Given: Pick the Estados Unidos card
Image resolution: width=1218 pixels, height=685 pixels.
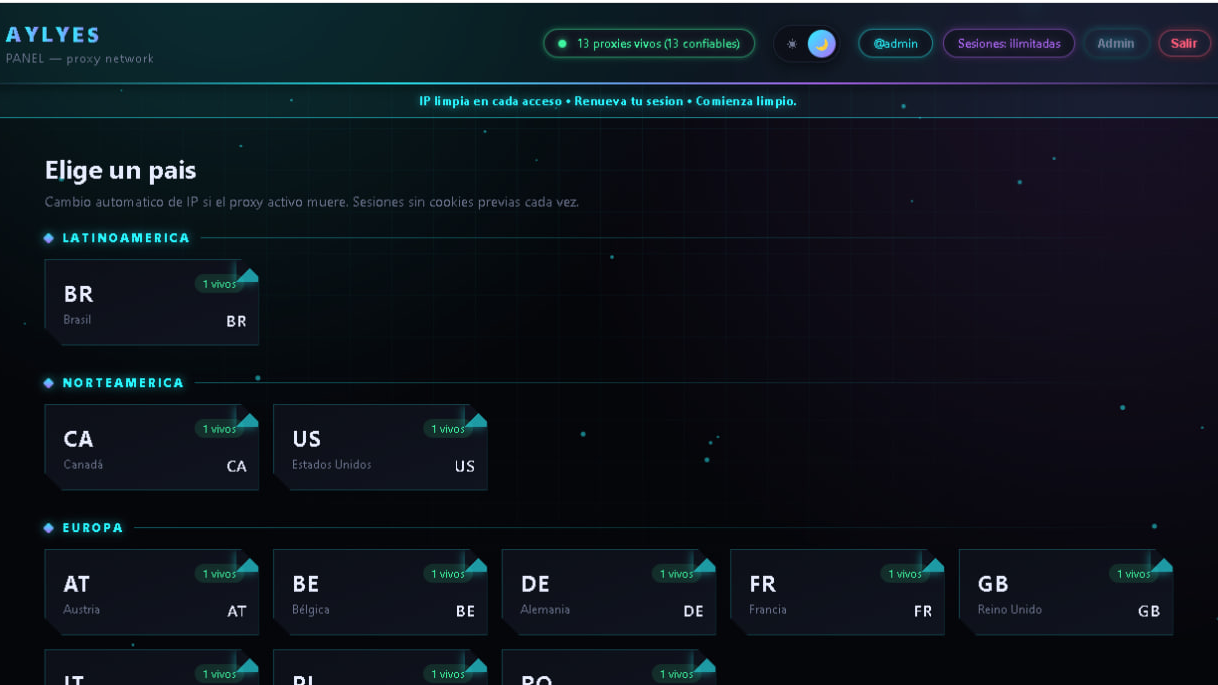Looking at the screenshot, I should pyautogui.click(x=380, y=447).
